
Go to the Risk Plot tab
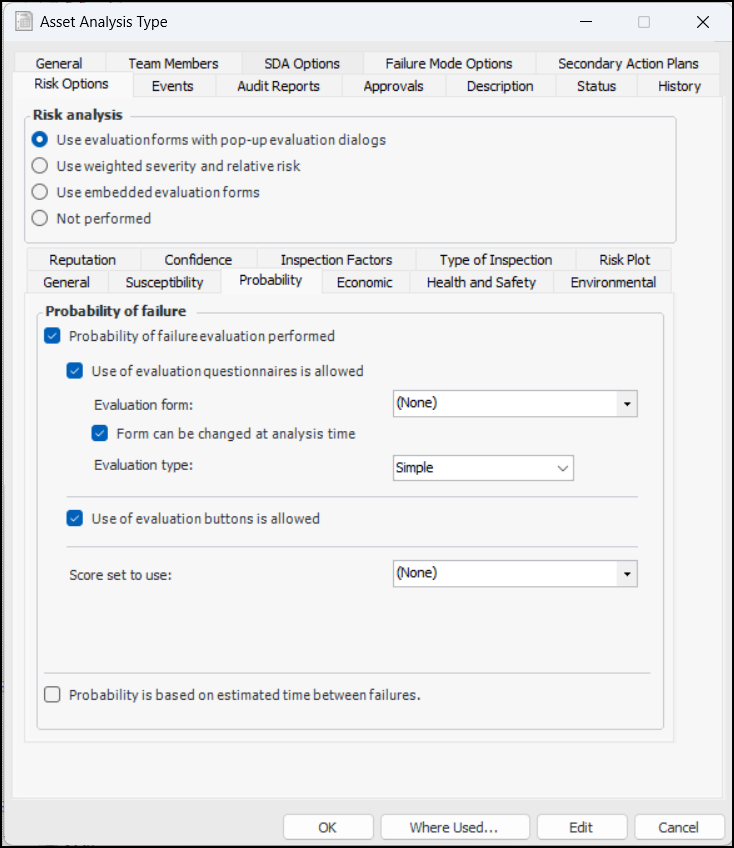625,260
